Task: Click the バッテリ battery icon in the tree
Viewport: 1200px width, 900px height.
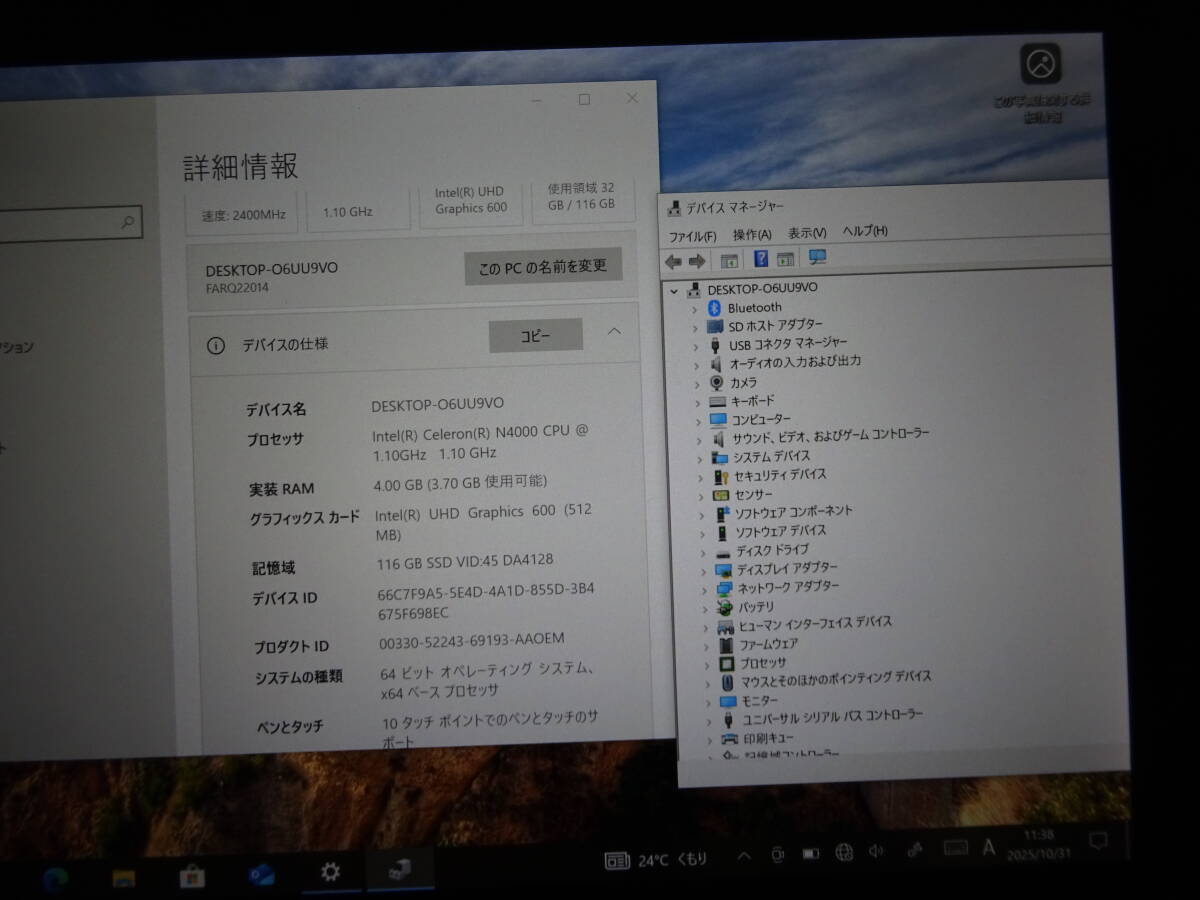Action: point(725,608)
